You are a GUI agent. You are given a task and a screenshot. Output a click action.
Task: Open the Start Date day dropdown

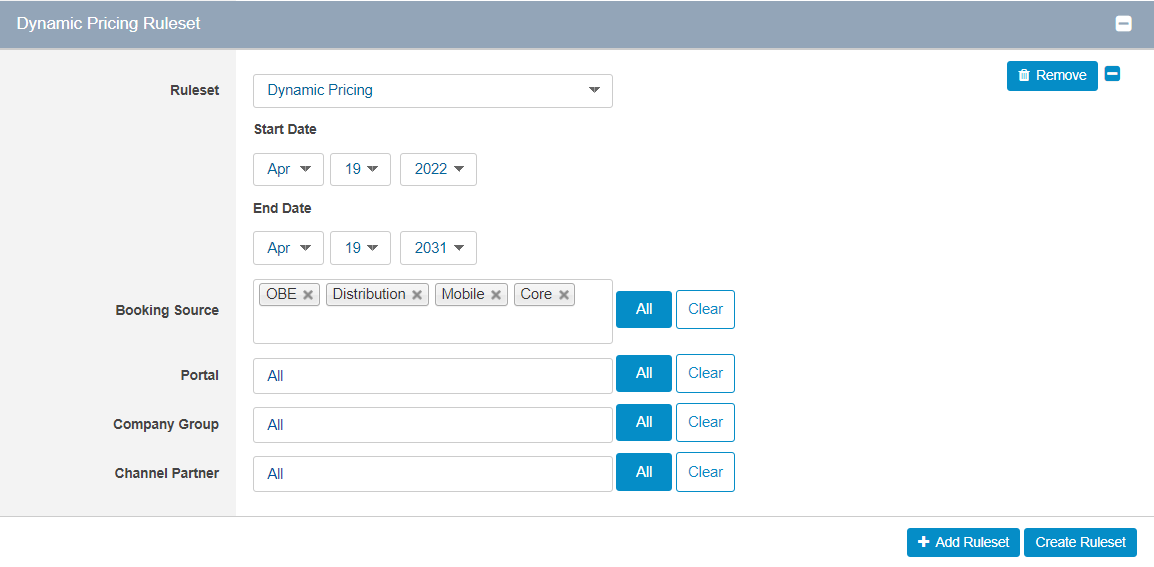coord(361,169)
